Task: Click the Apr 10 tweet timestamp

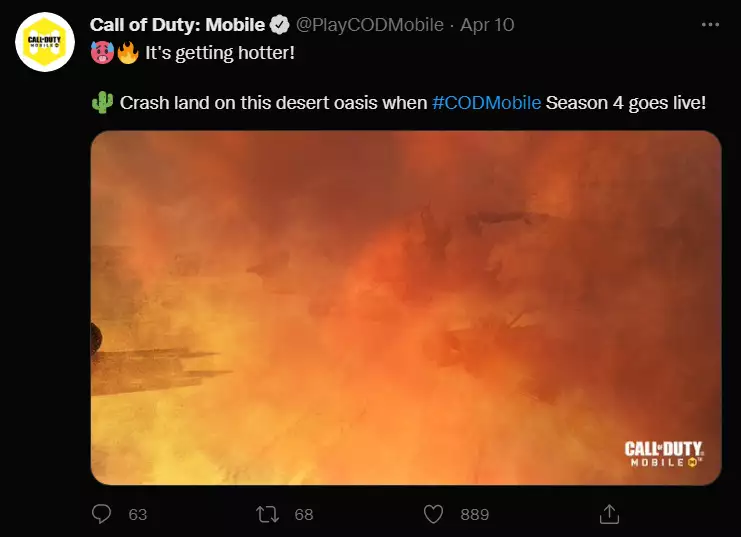Action: pos(487,24)
